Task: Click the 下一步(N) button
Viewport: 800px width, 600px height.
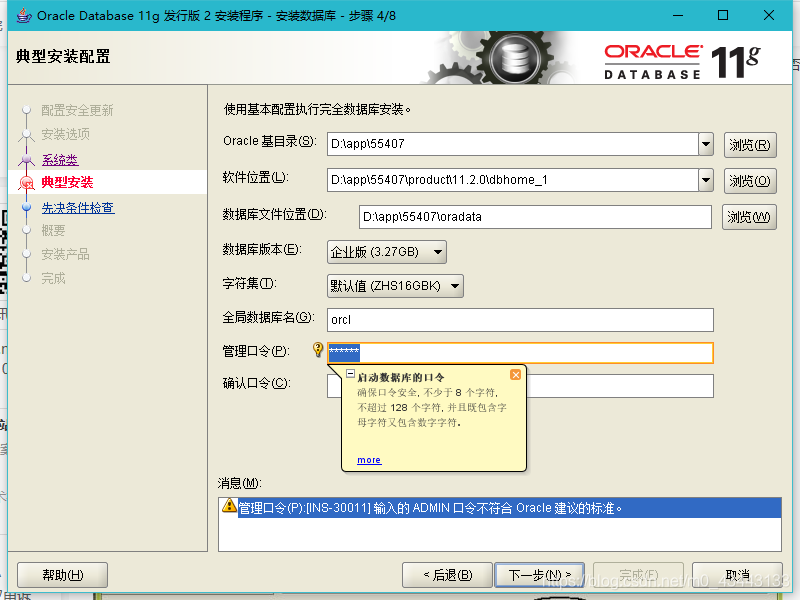Action: [x=539, y=574]
